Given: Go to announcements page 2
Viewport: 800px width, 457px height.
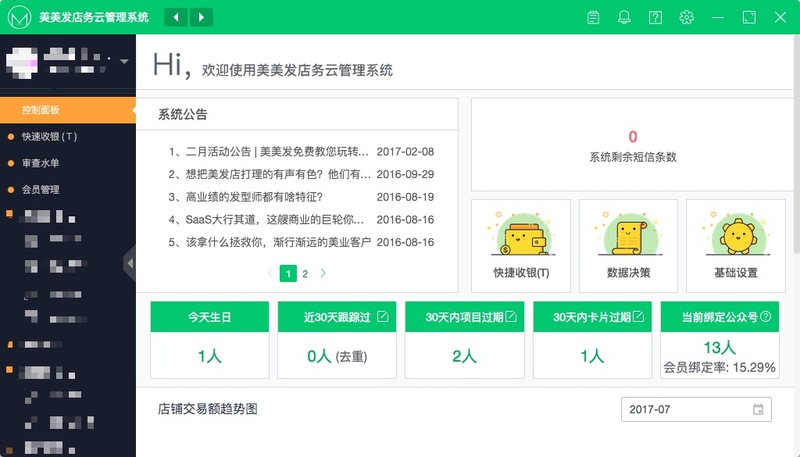Looking at the screenshot, I should [x=305, y=274].
